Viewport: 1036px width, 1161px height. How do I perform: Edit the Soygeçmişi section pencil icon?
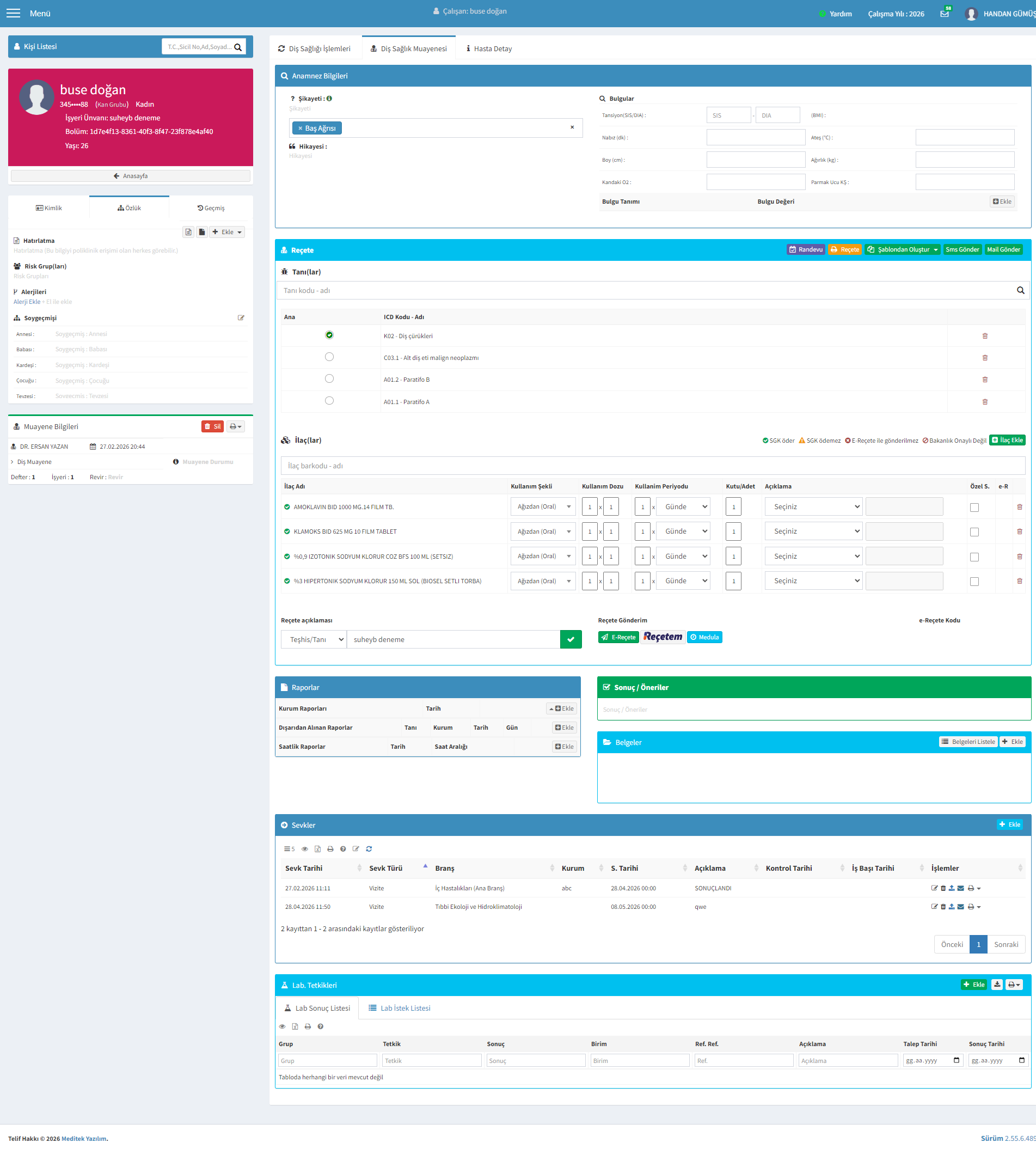(x=241, y=317)
